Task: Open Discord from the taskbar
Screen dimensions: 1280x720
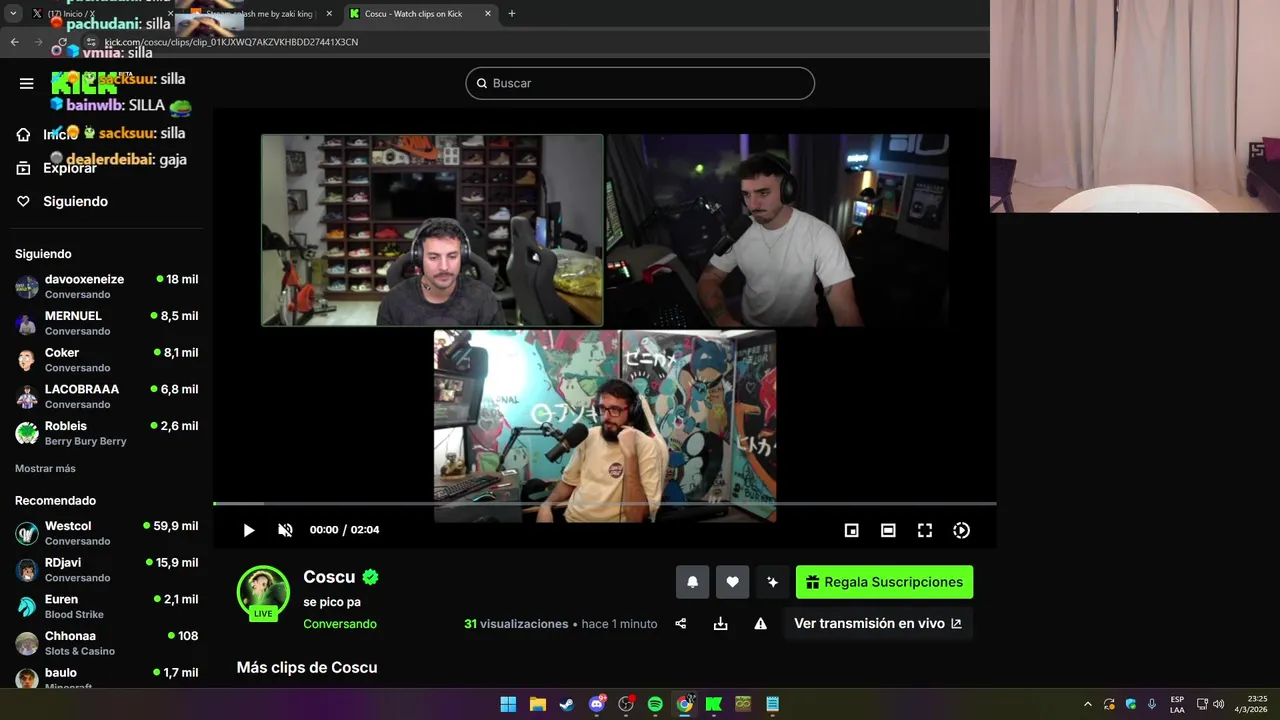Action: [x=597, y=704]
